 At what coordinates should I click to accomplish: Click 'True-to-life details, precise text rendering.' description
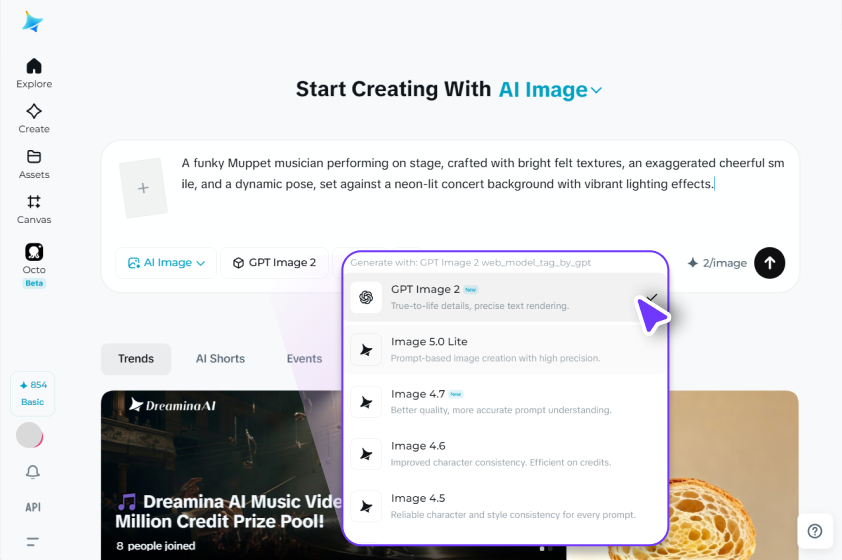pyautogui.click(x=480, y=306)
